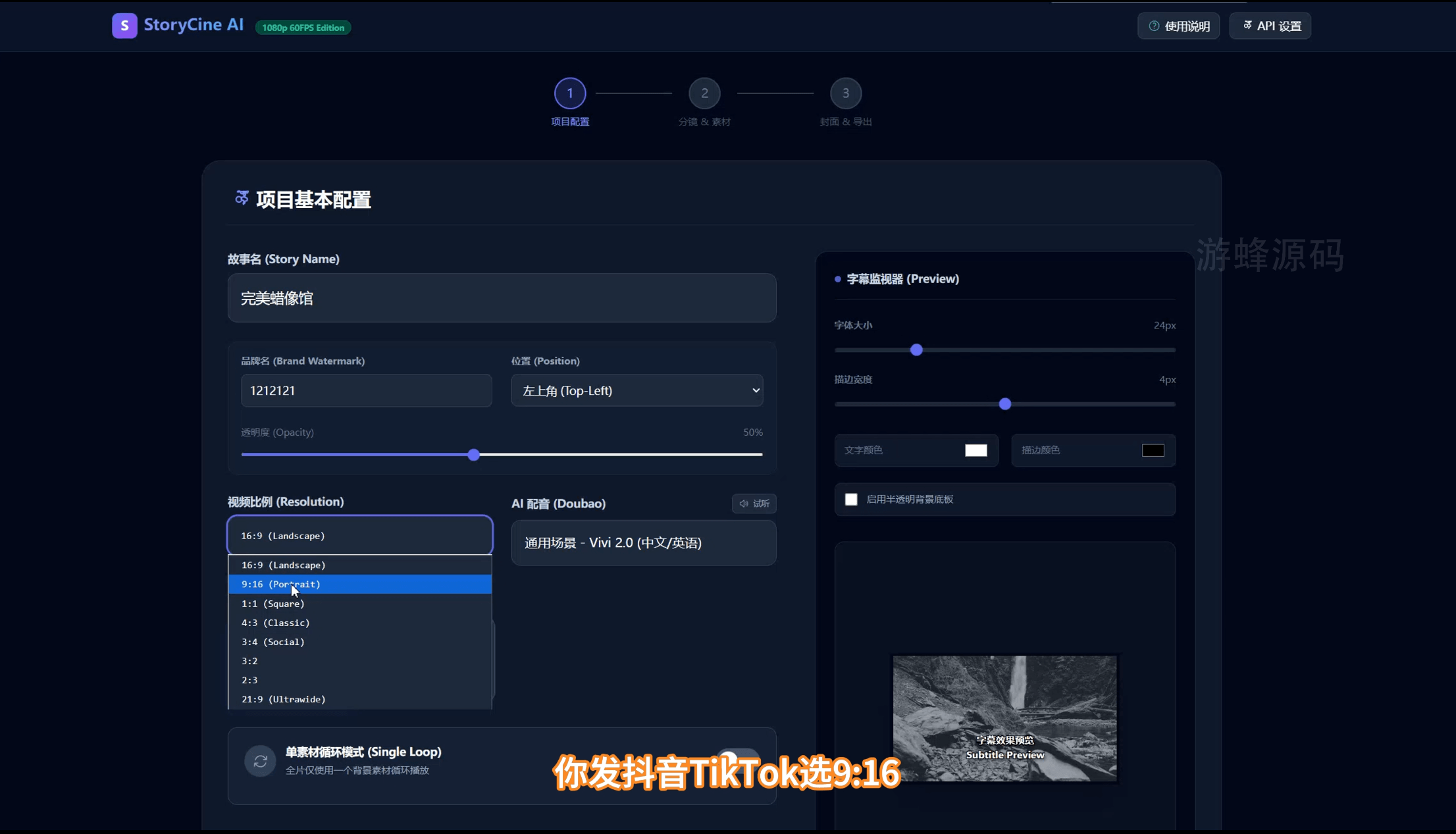
Task: Select 21:9 (Ultrawide) option
Action: pyautogui.click(x=360, y=699)
